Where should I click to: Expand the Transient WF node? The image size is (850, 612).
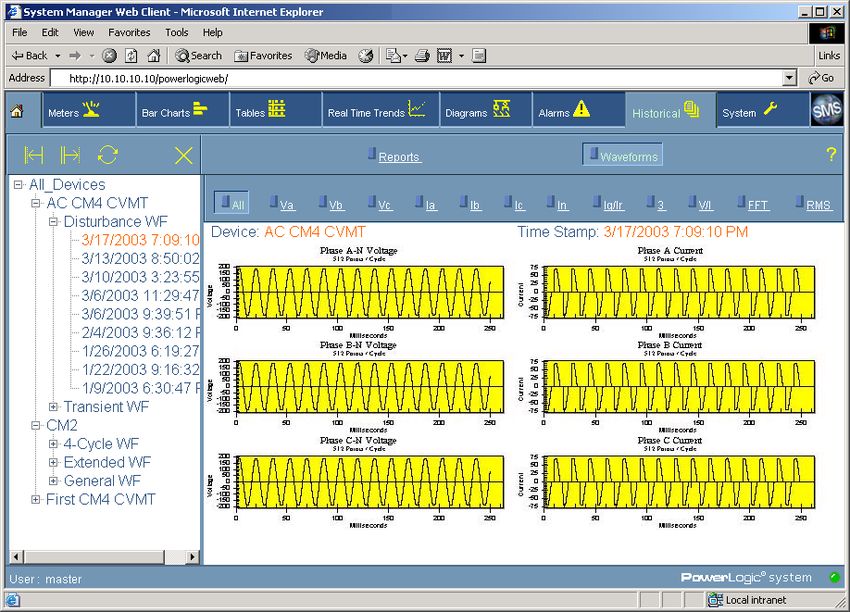[53, 407]
